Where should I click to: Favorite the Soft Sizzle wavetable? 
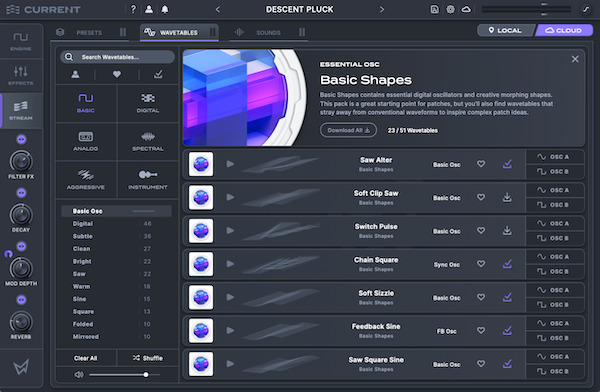pyautogui.click(x=481, y=297)
